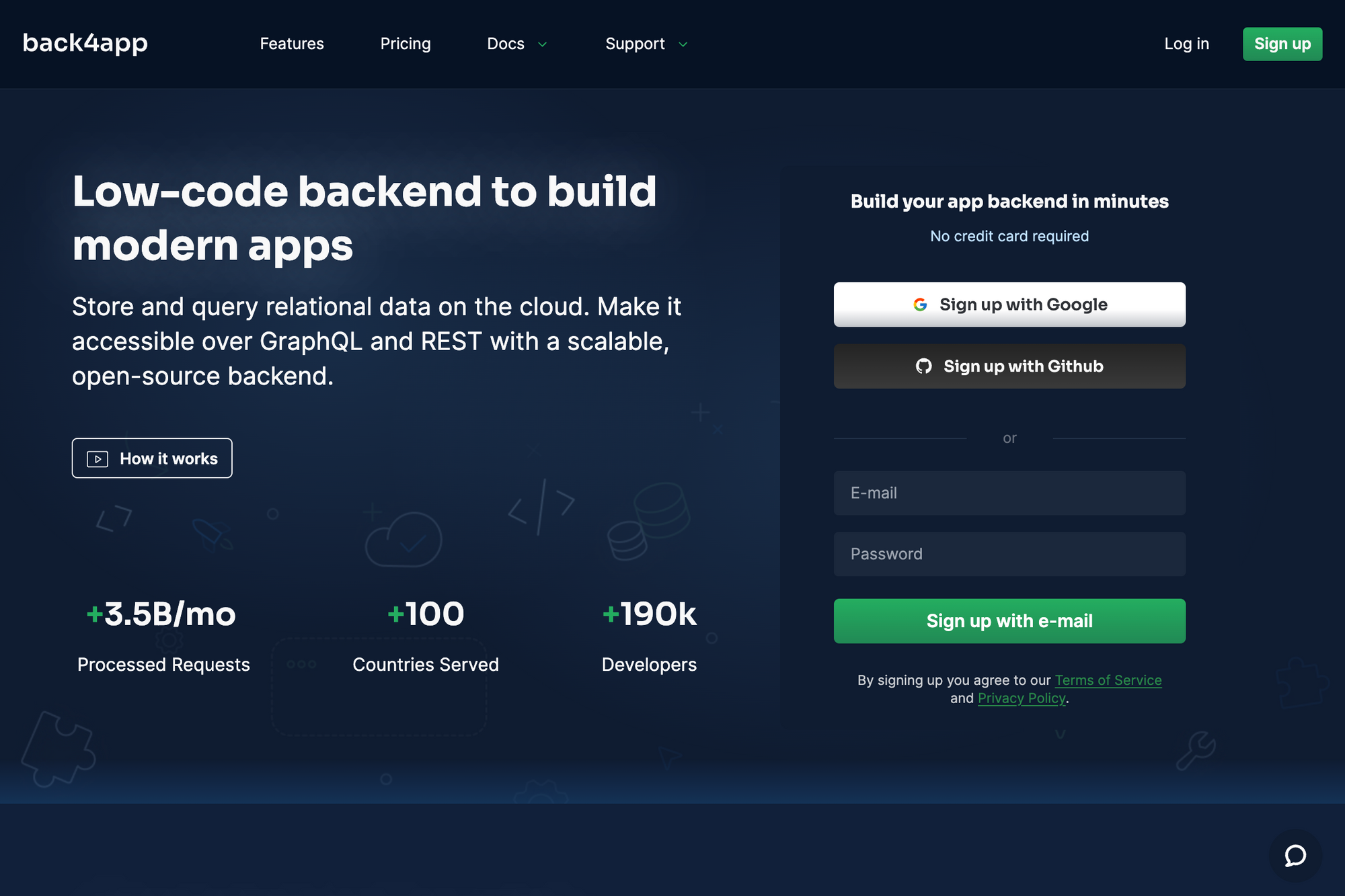Click the play icon in How it works
The width and height of the screenshot is (1345, 896).
pos(98,459)
